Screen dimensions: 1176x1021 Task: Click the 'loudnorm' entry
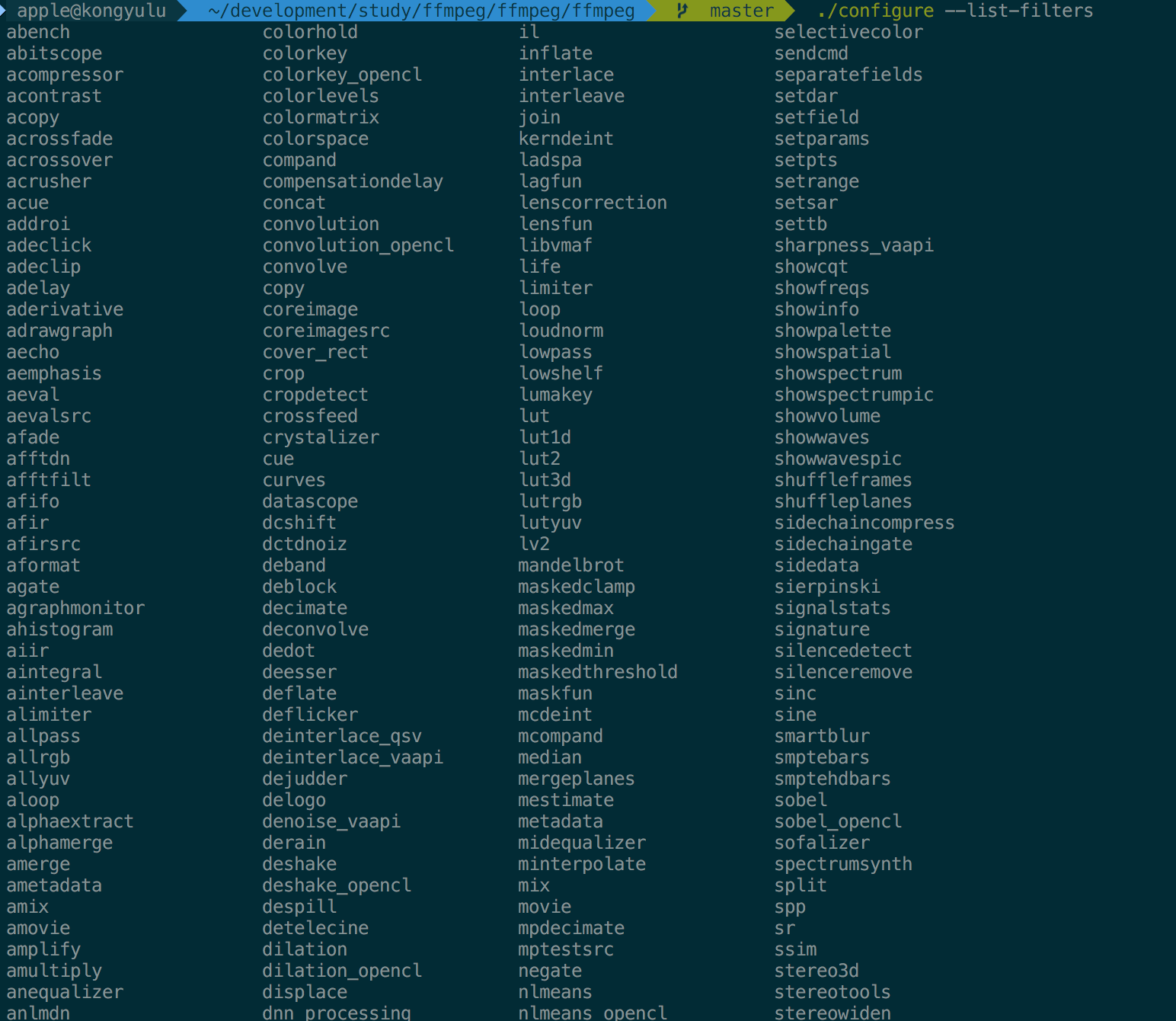561,331
